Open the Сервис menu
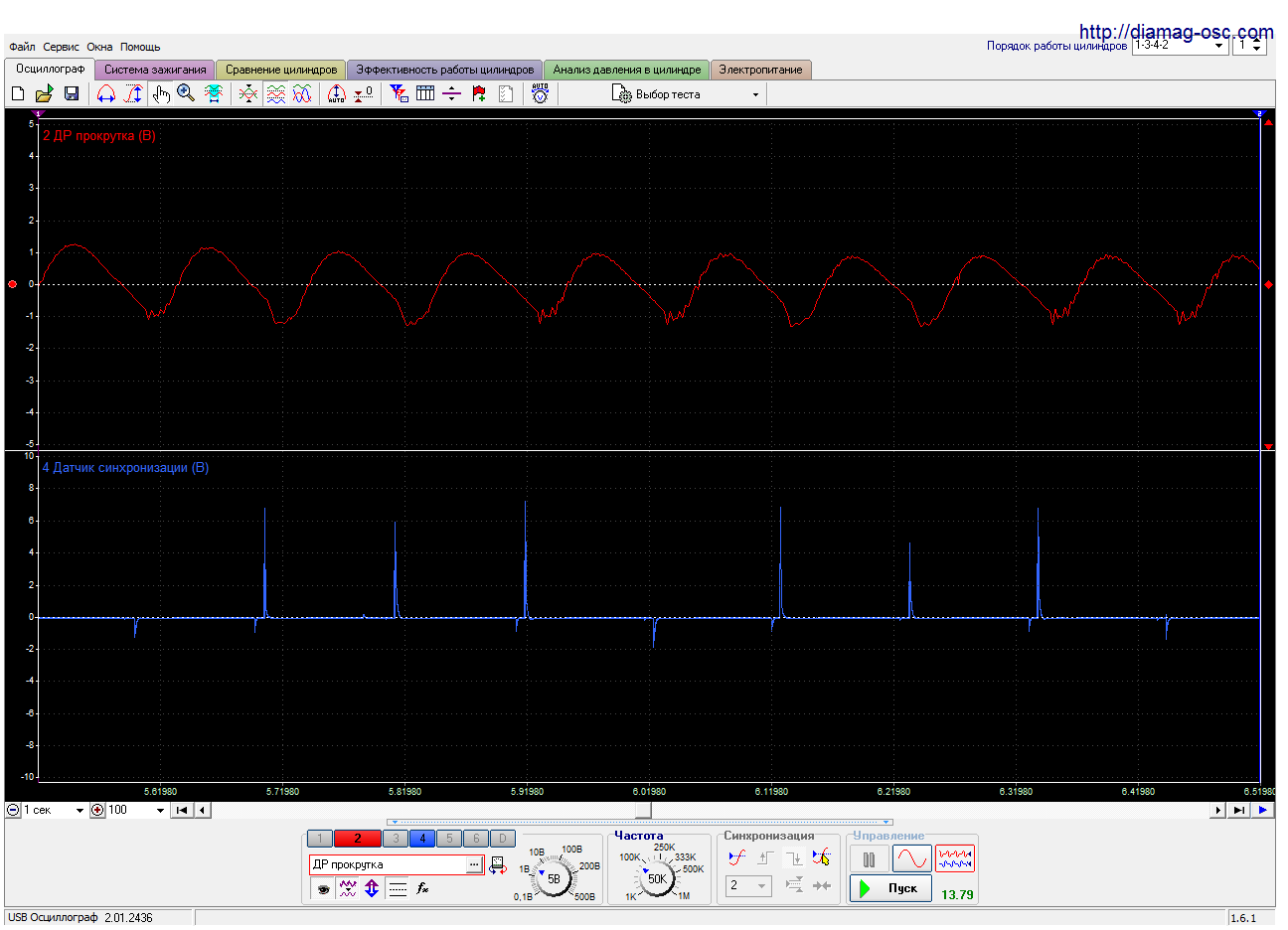 61,47
